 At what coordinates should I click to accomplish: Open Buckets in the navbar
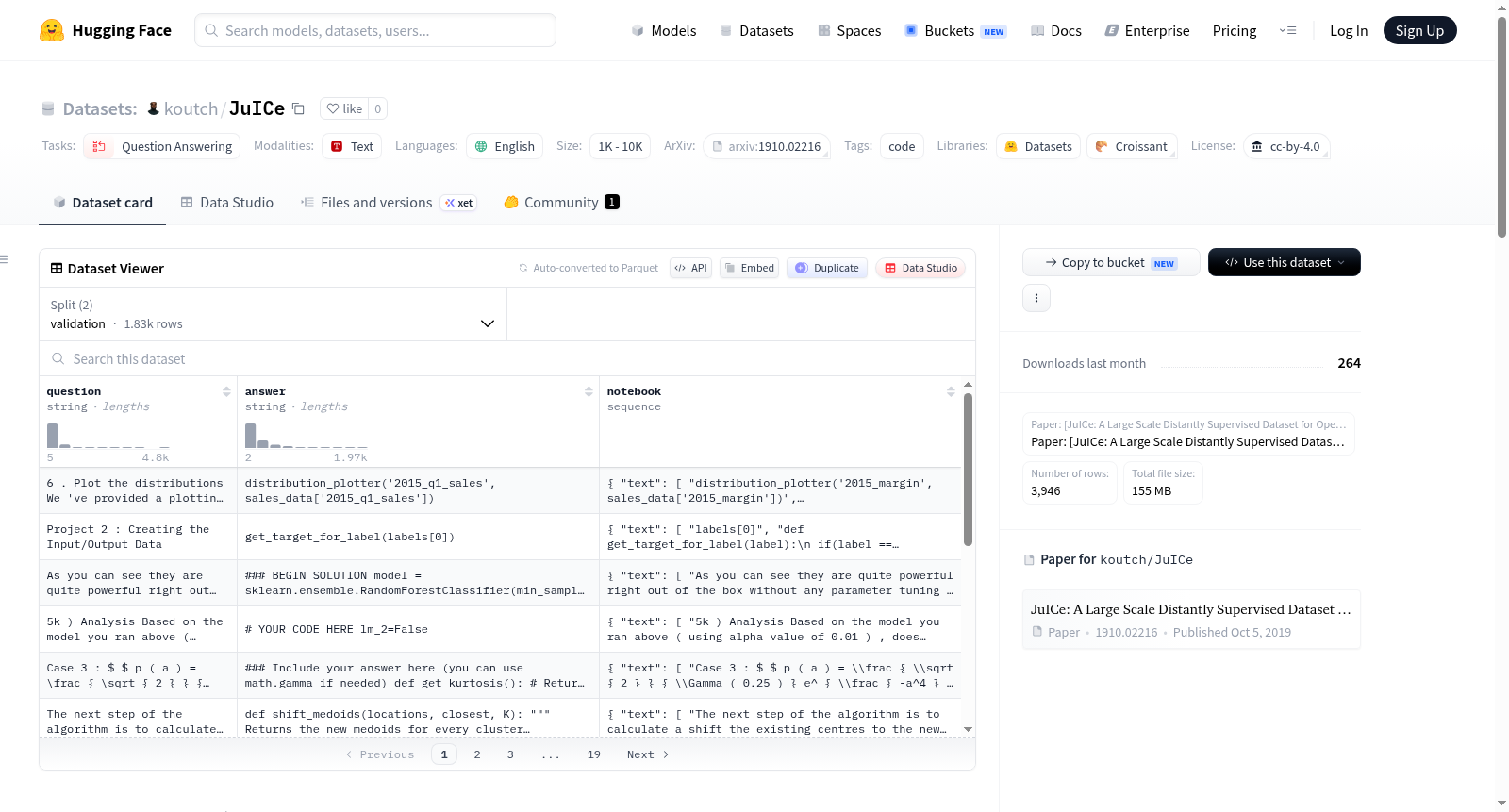click(x=955, y=30)
